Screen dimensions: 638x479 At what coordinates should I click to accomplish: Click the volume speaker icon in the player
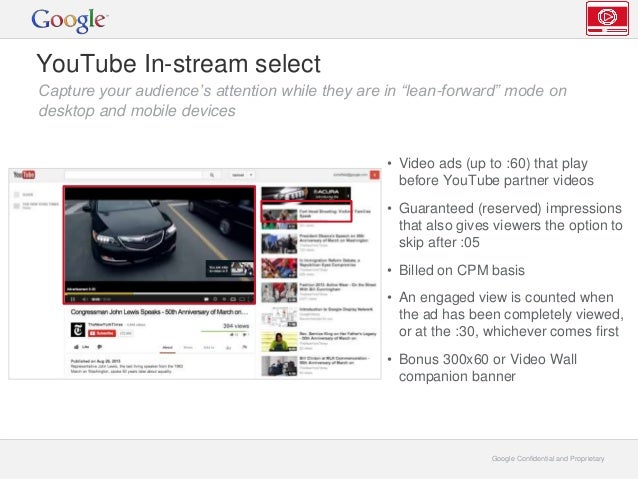click(85, 299)
